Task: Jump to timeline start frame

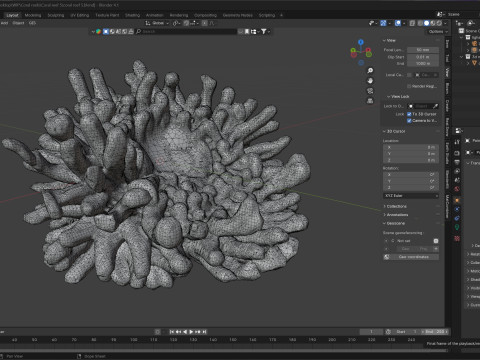Action: (x=172, y=332)
